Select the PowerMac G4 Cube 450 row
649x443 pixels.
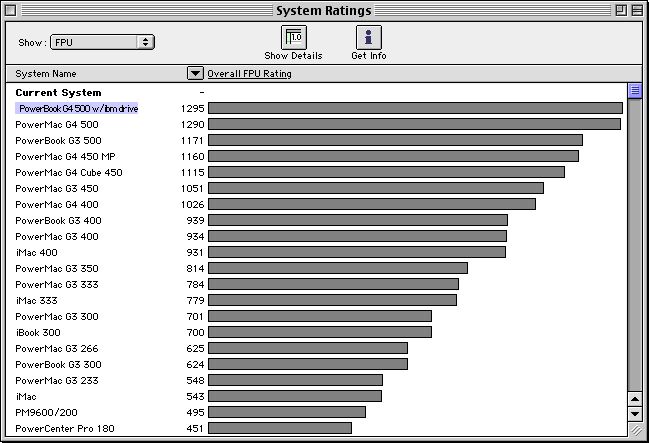tap(317, 173)
